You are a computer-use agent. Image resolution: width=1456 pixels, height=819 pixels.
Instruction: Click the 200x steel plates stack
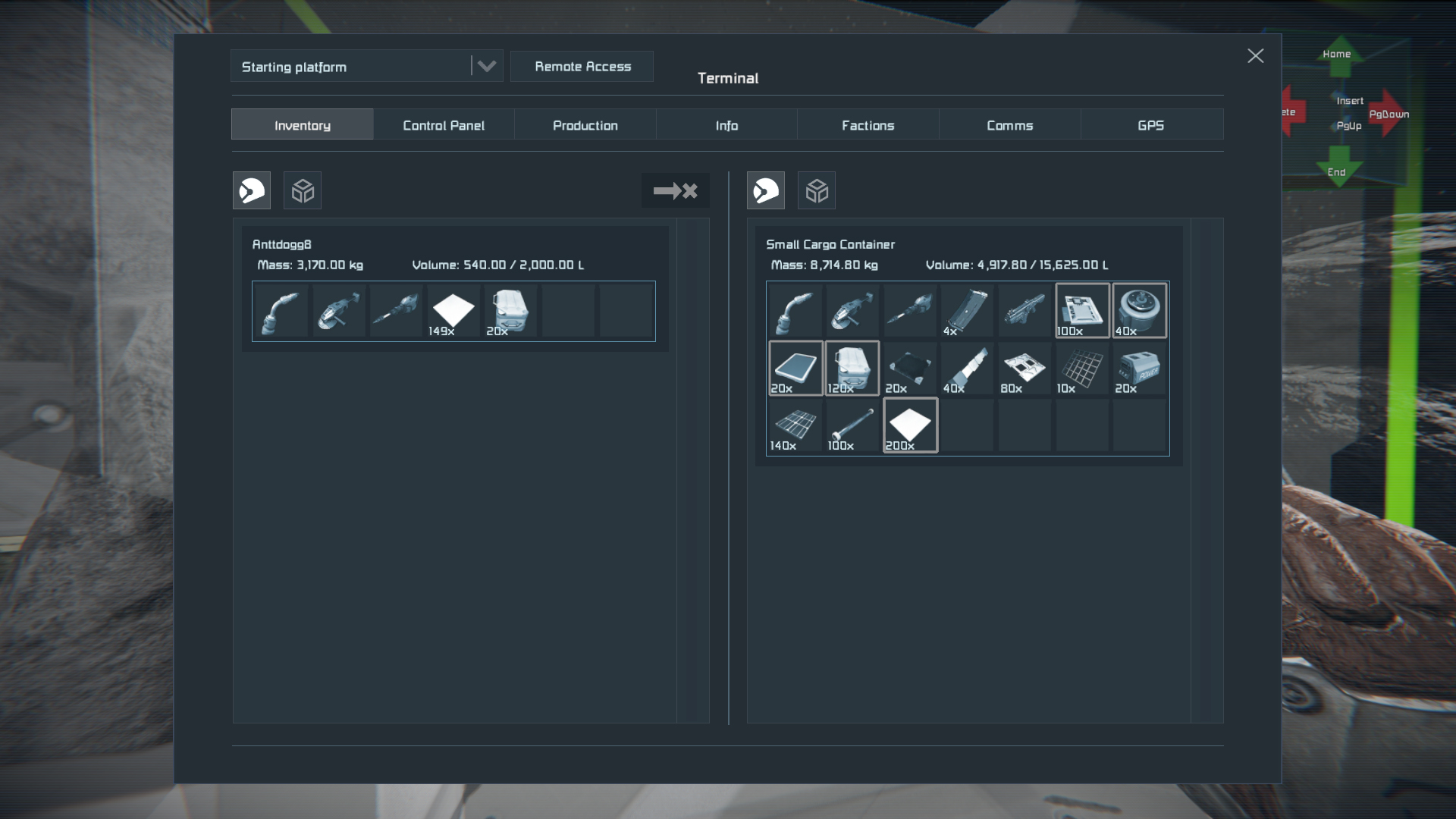pyautogui.click(x=910, y=425)
